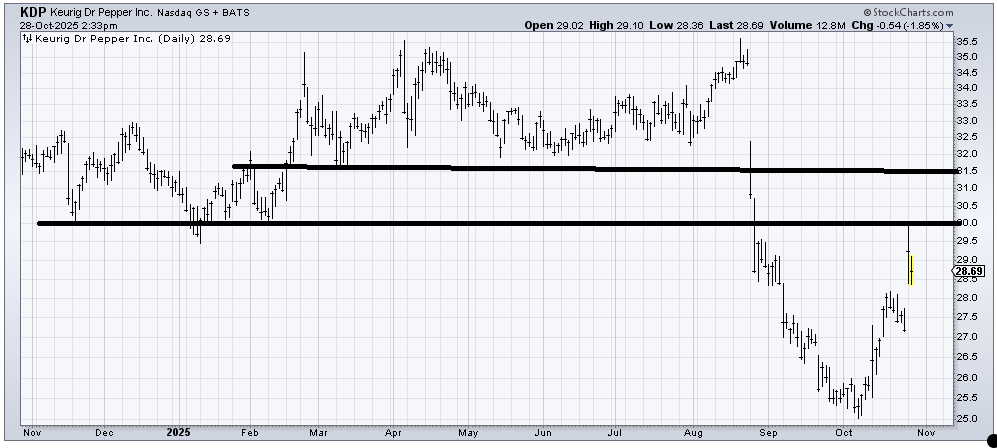
Task: Click the Sep month label on time axis
Action: click(768, 434)
